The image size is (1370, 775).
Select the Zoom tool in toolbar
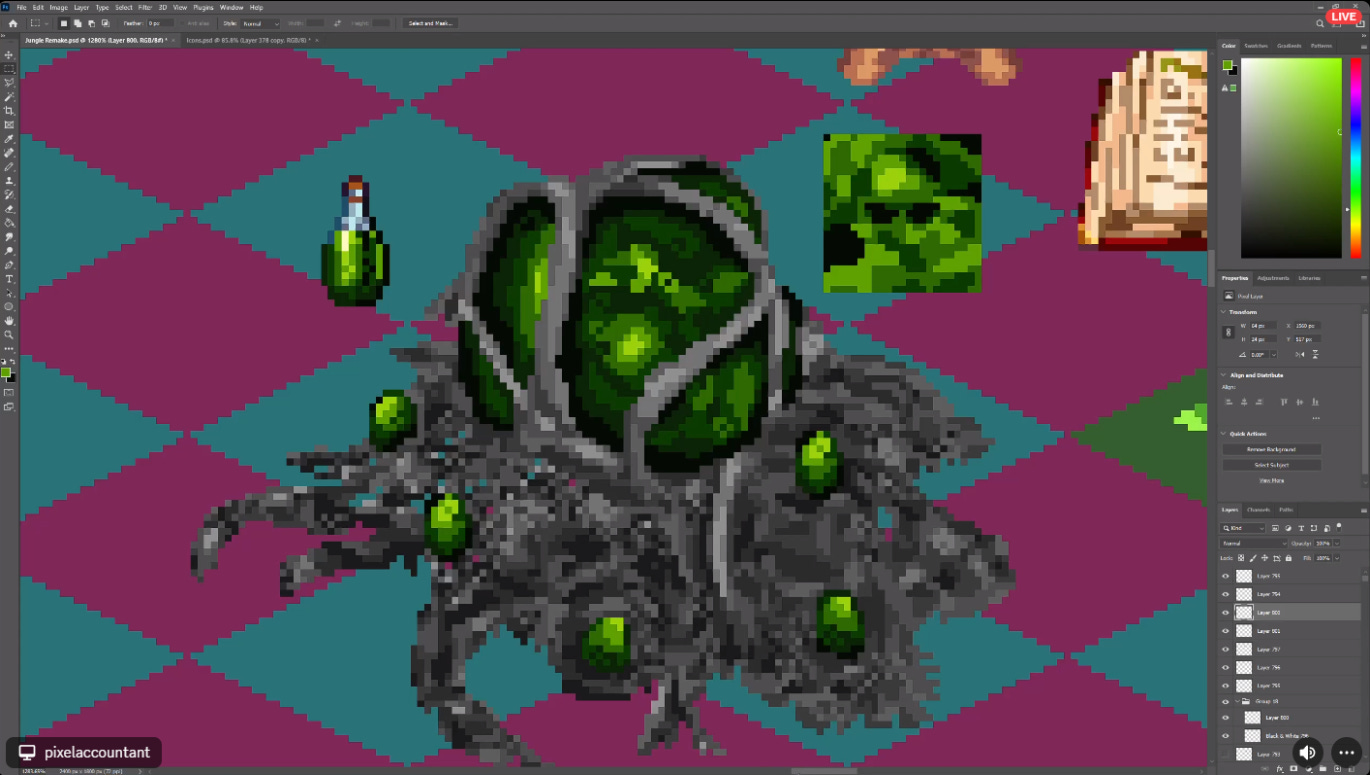(9, 334)
